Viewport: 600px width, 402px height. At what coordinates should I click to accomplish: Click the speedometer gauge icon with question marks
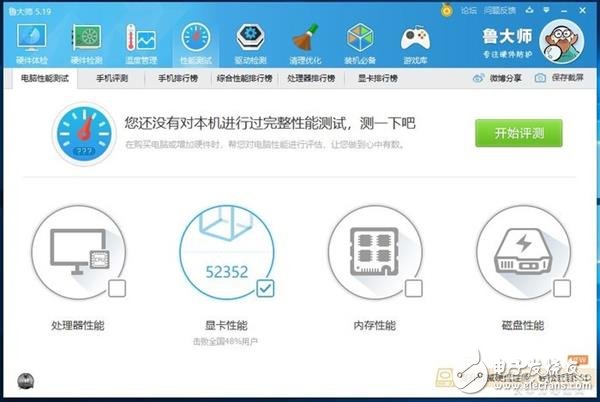(84, 134)
